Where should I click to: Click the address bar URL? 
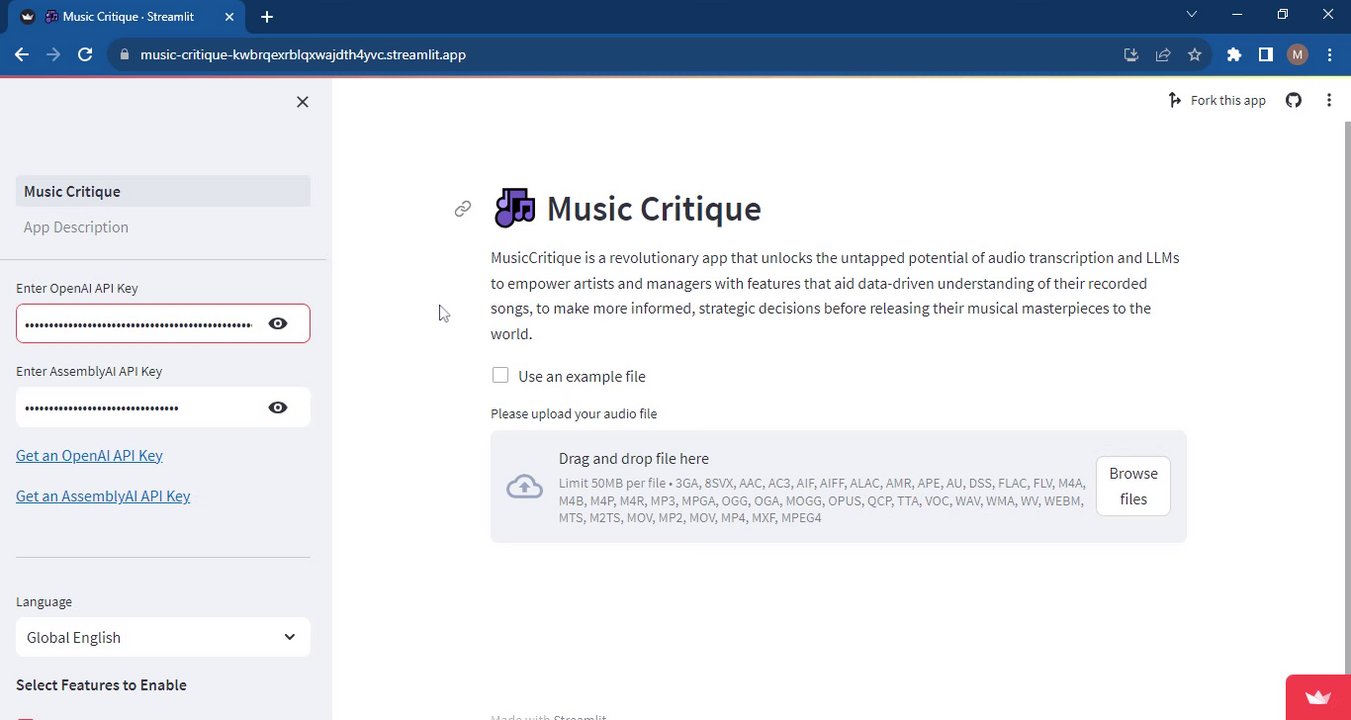[x=303, y=55]
